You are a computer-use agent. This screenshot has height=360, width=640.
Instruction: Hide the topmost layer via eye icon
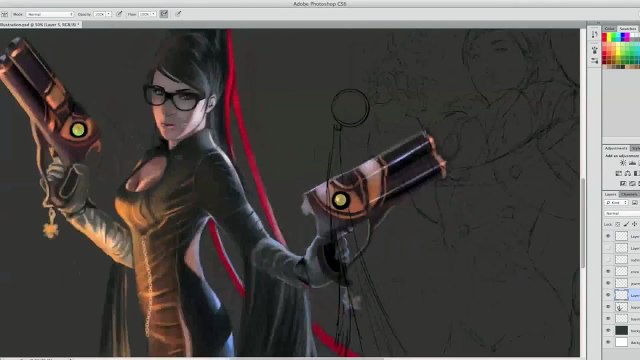[608, 236]
